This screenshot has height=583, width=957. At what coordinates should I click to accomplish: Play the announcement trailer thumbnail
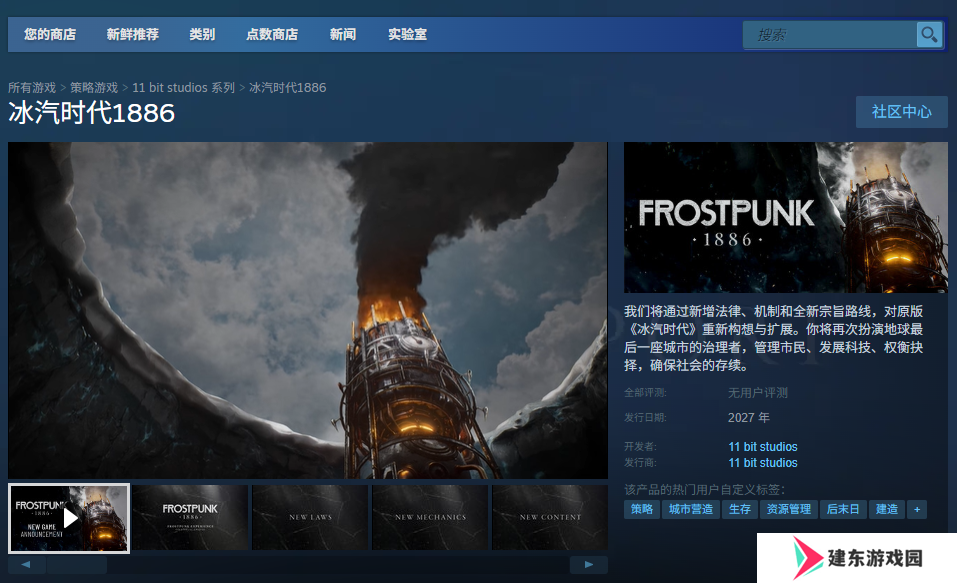pyautogui.click(x=69, y=518)
